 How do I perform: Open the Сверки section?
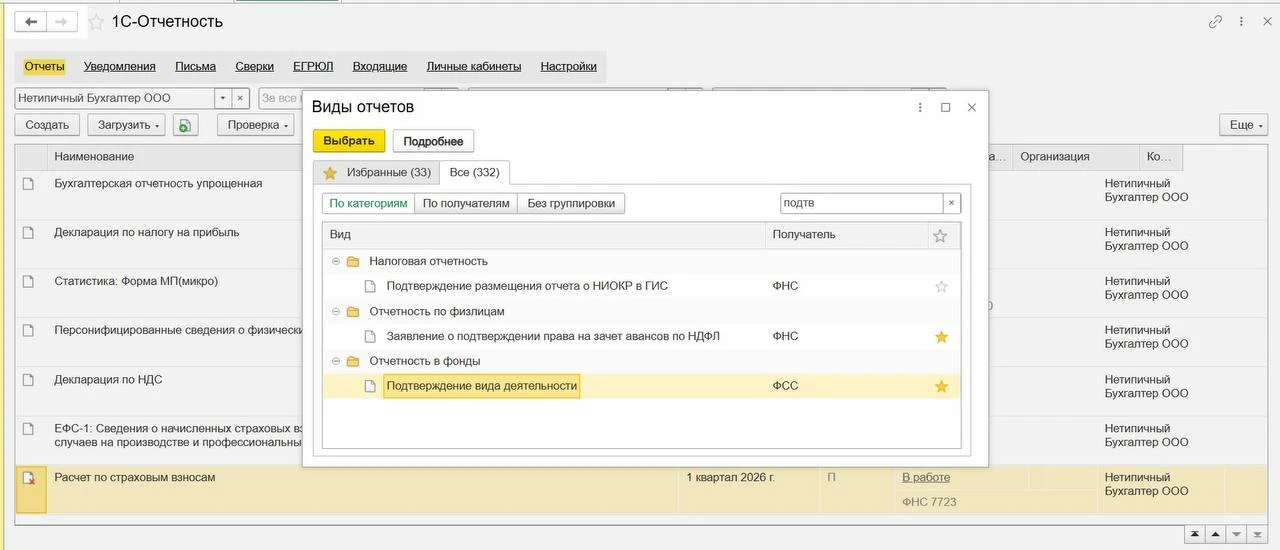(x=254, y=67)
